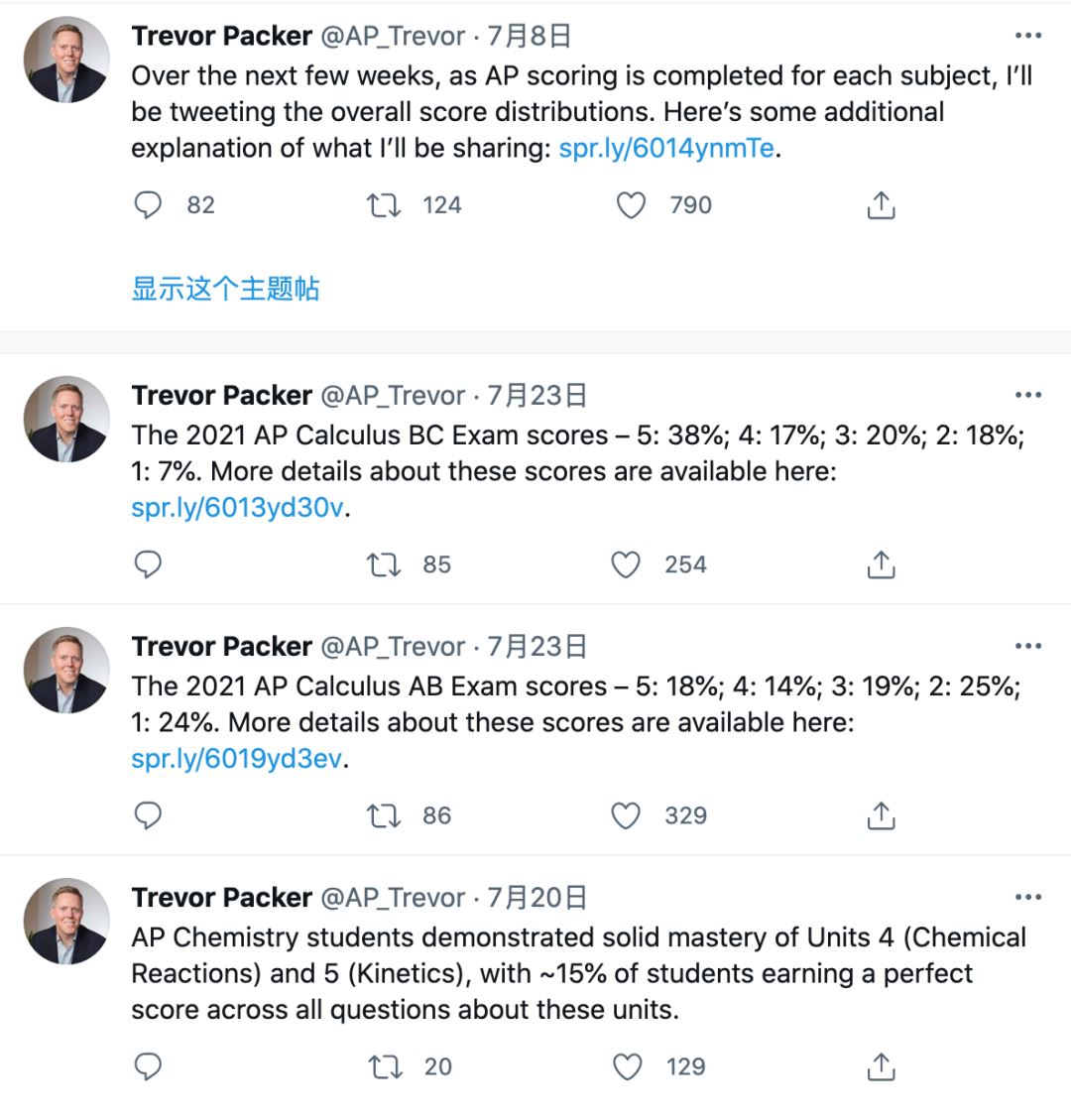Open the spr.ly/6019yd3ev Calculus AB link
This screenshot has width=1071, height=1120.
tap(238, 758)
